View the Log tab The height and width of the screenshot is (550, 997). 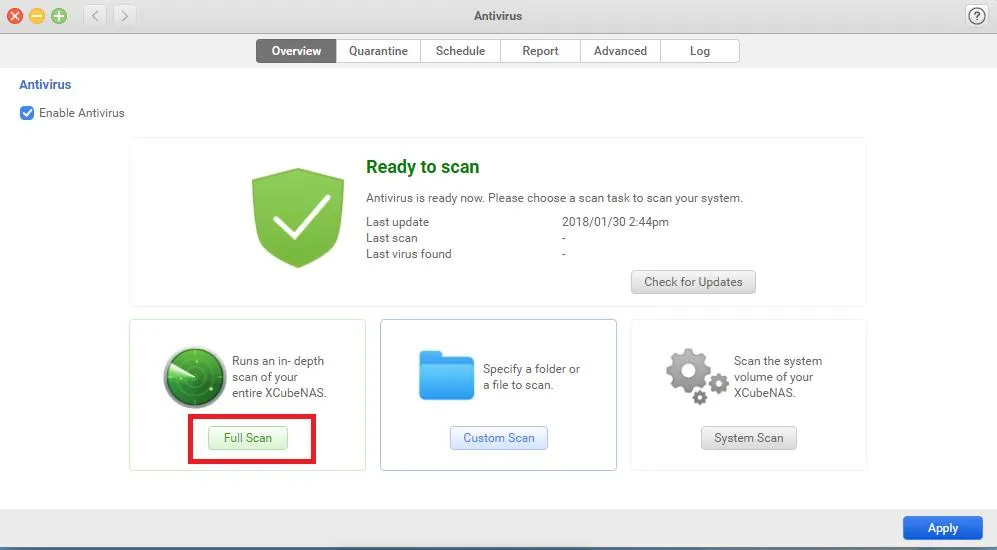pos(700,51)
